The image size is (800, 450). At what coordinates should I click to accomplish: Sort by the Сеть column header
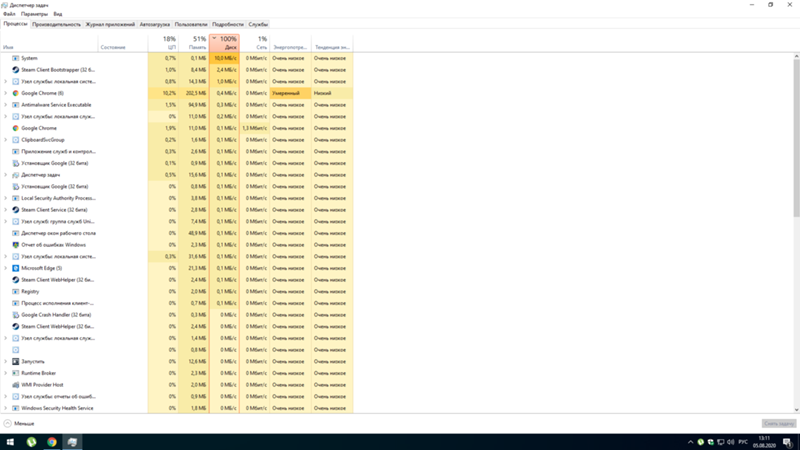point(255,43)
